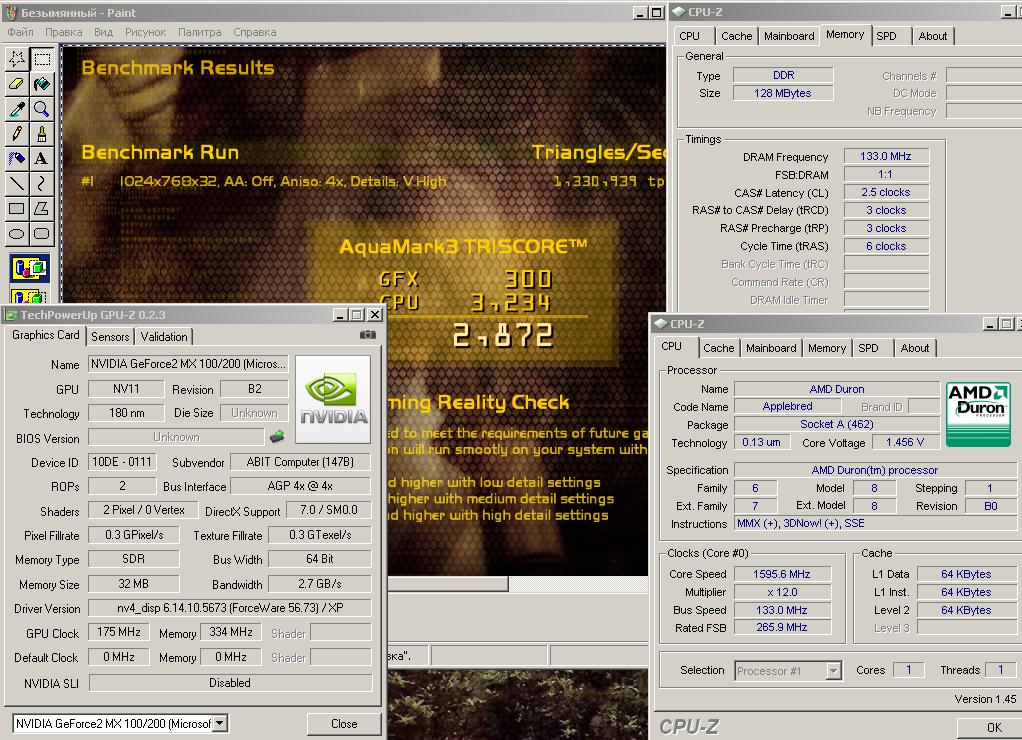Open Cache tab in upper CPU-Z window

(737, 37)
